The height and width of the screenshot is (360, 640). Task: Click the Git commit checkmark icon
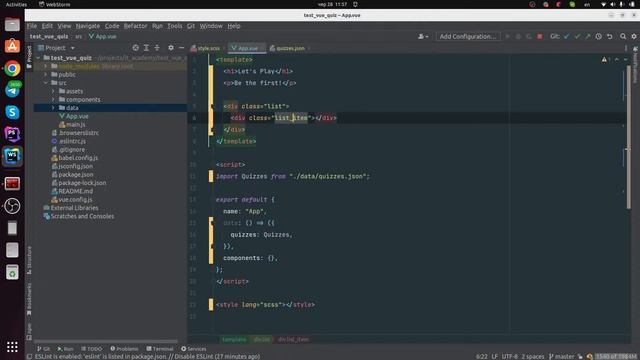(x=577, y=36)
